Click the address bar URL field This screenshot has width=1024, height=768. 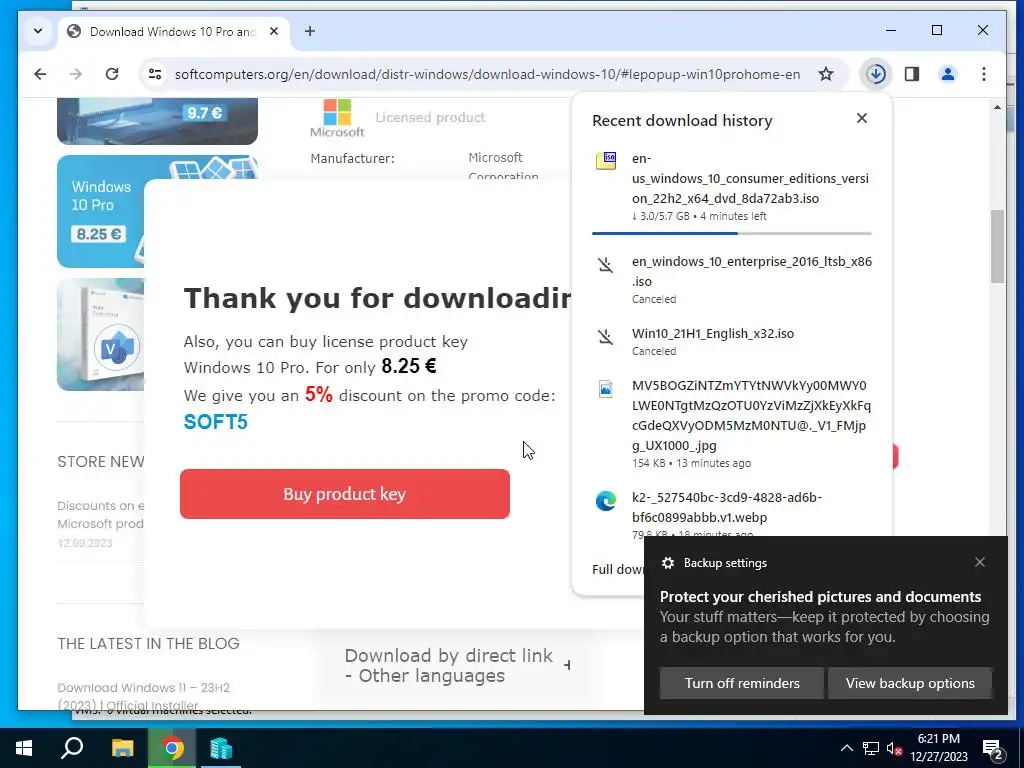point(487,74)
